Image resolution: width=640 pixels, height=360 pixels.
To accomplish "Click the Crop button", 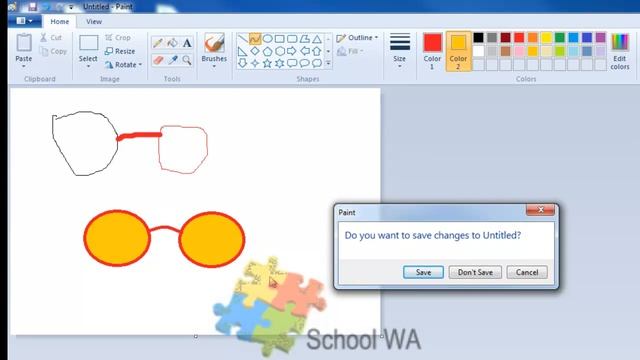I will (118, 38).
